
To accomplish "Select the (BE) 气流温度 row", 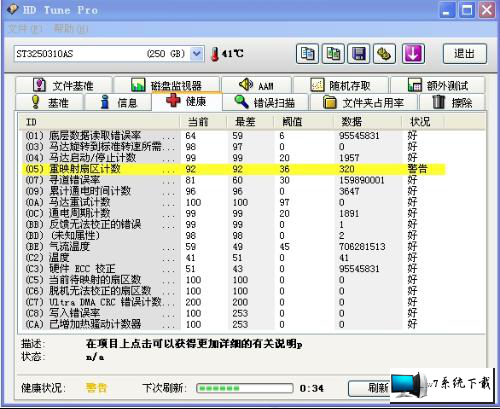I will 233,247.
